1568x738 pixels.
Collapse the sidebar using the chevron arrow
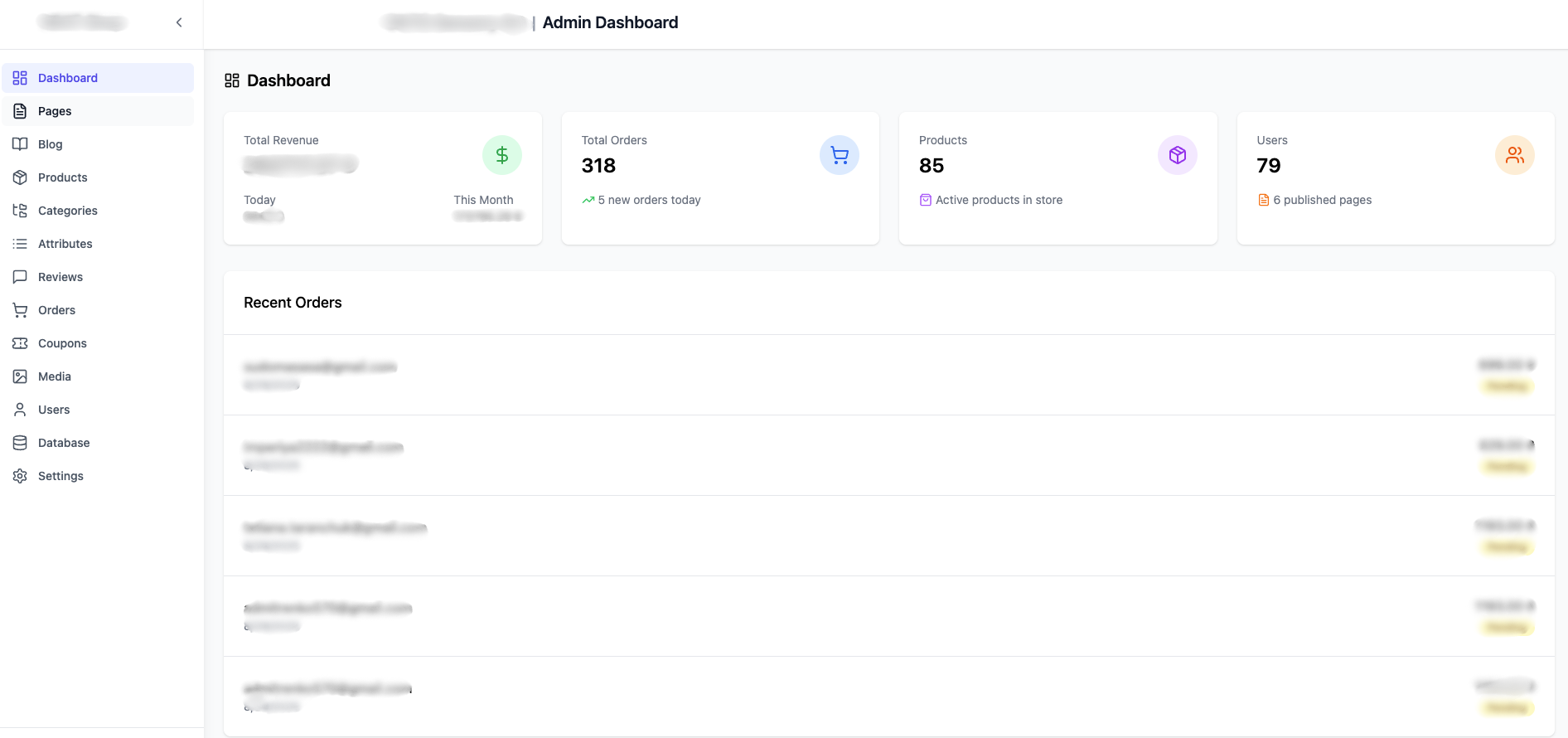(x=179, y=22)
